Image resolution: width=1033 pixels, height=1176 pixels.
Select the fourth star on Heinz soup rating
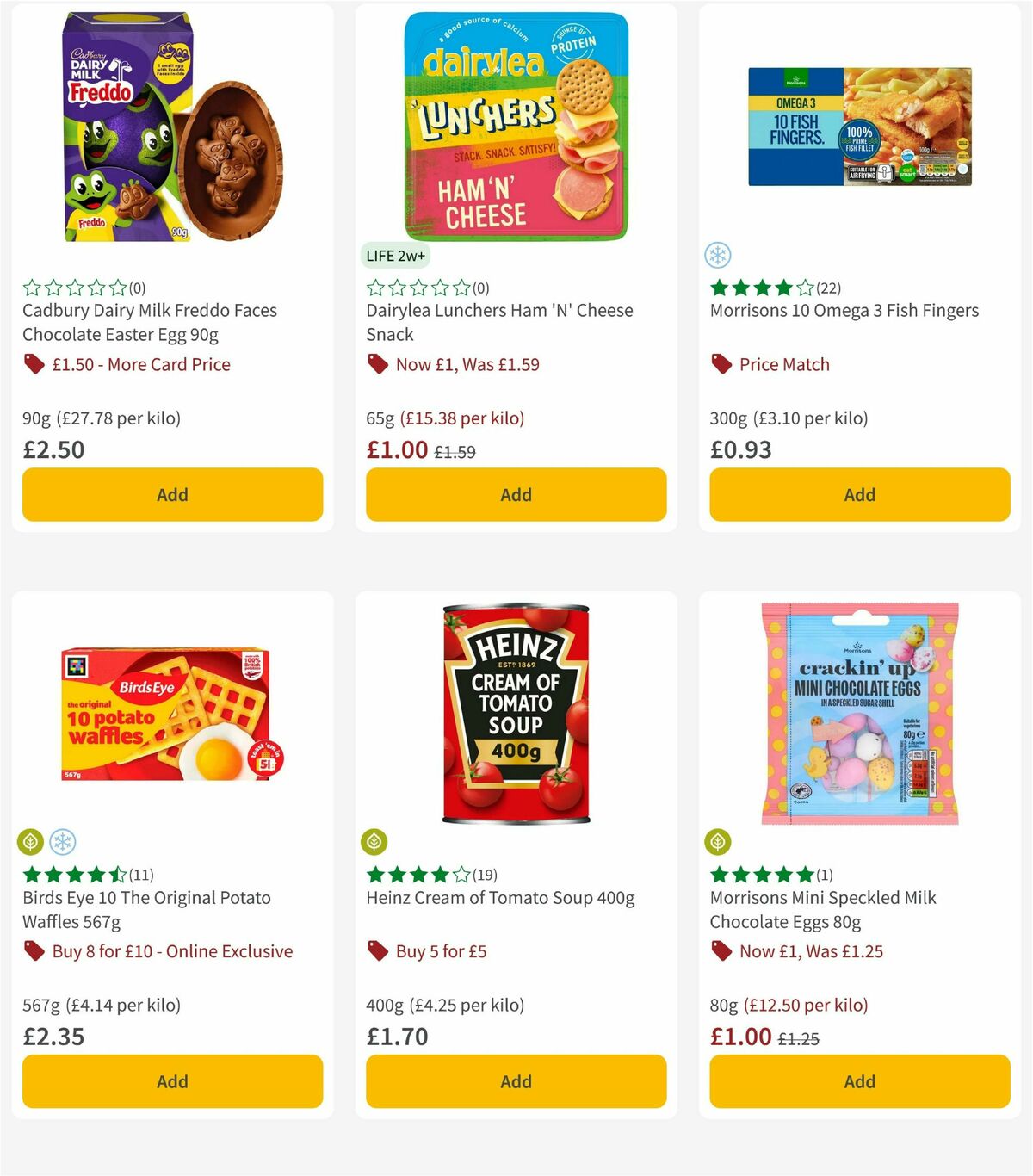point(439,874)
